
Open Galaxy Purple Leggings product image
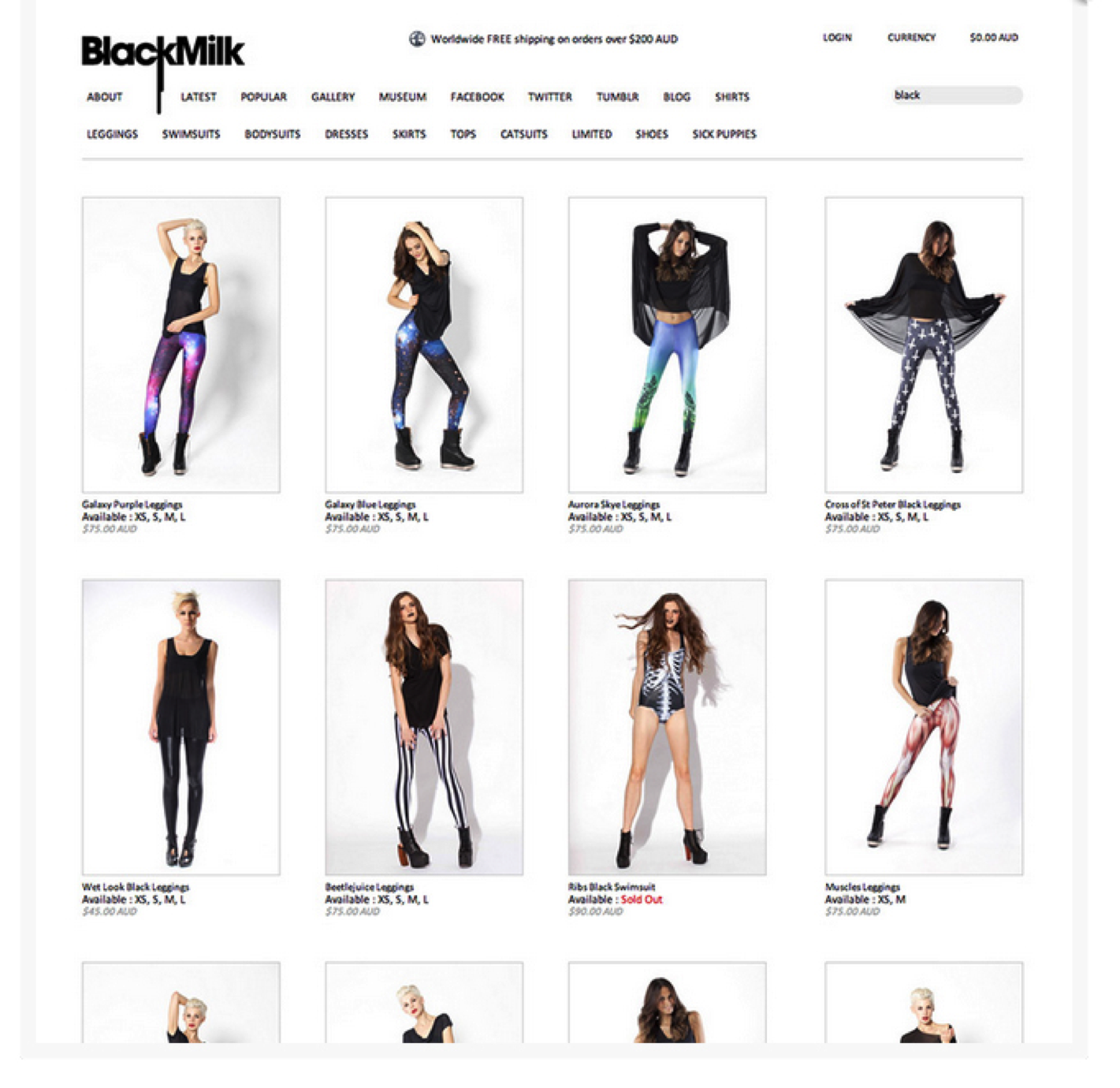[x=181, y=345]
